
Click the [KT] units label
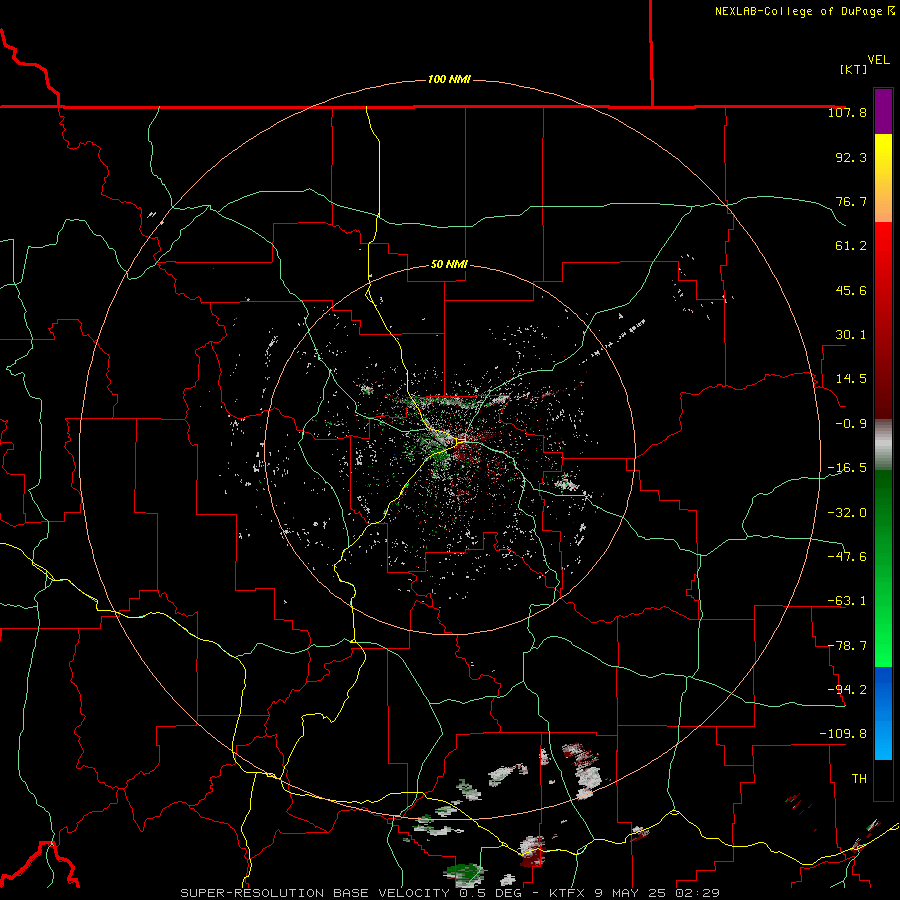click(854, 69)
